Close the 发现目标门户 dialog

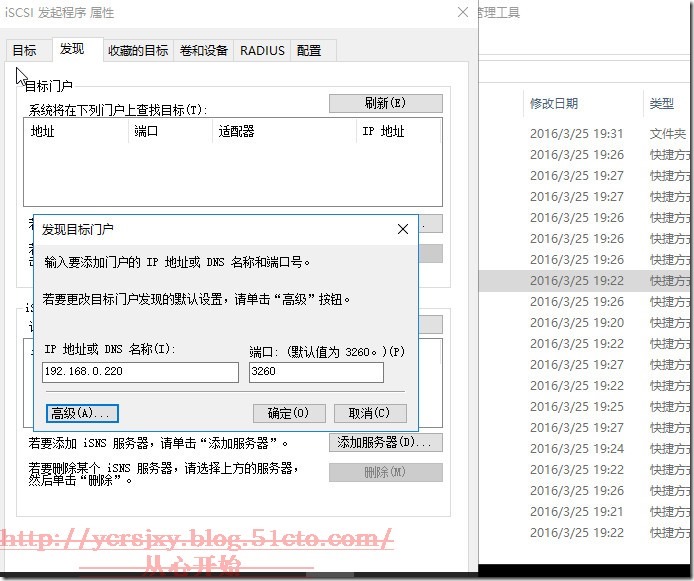coord(403,229)
